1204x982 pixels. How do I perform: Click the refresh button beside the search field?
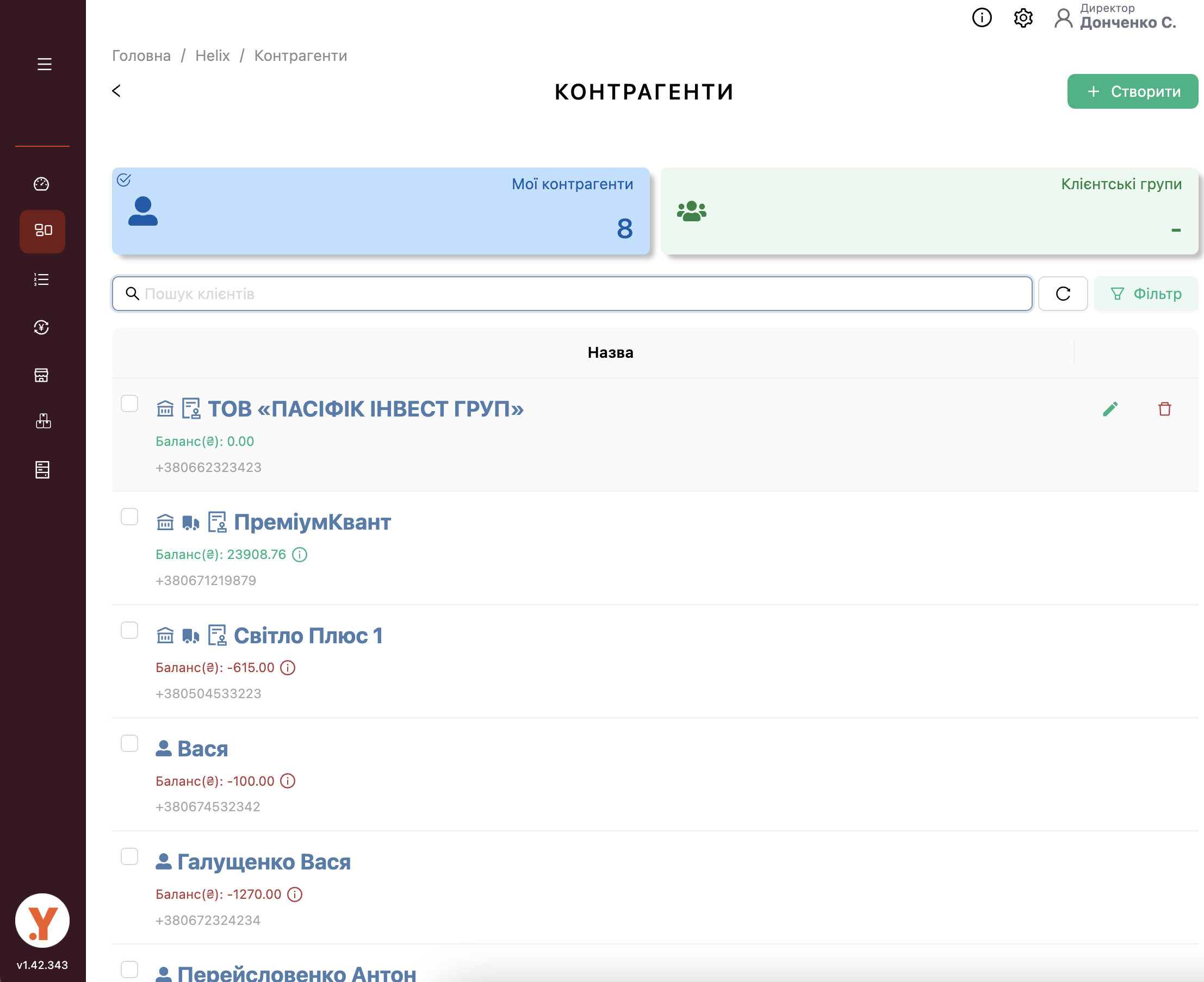click(x=1063, y=294)
